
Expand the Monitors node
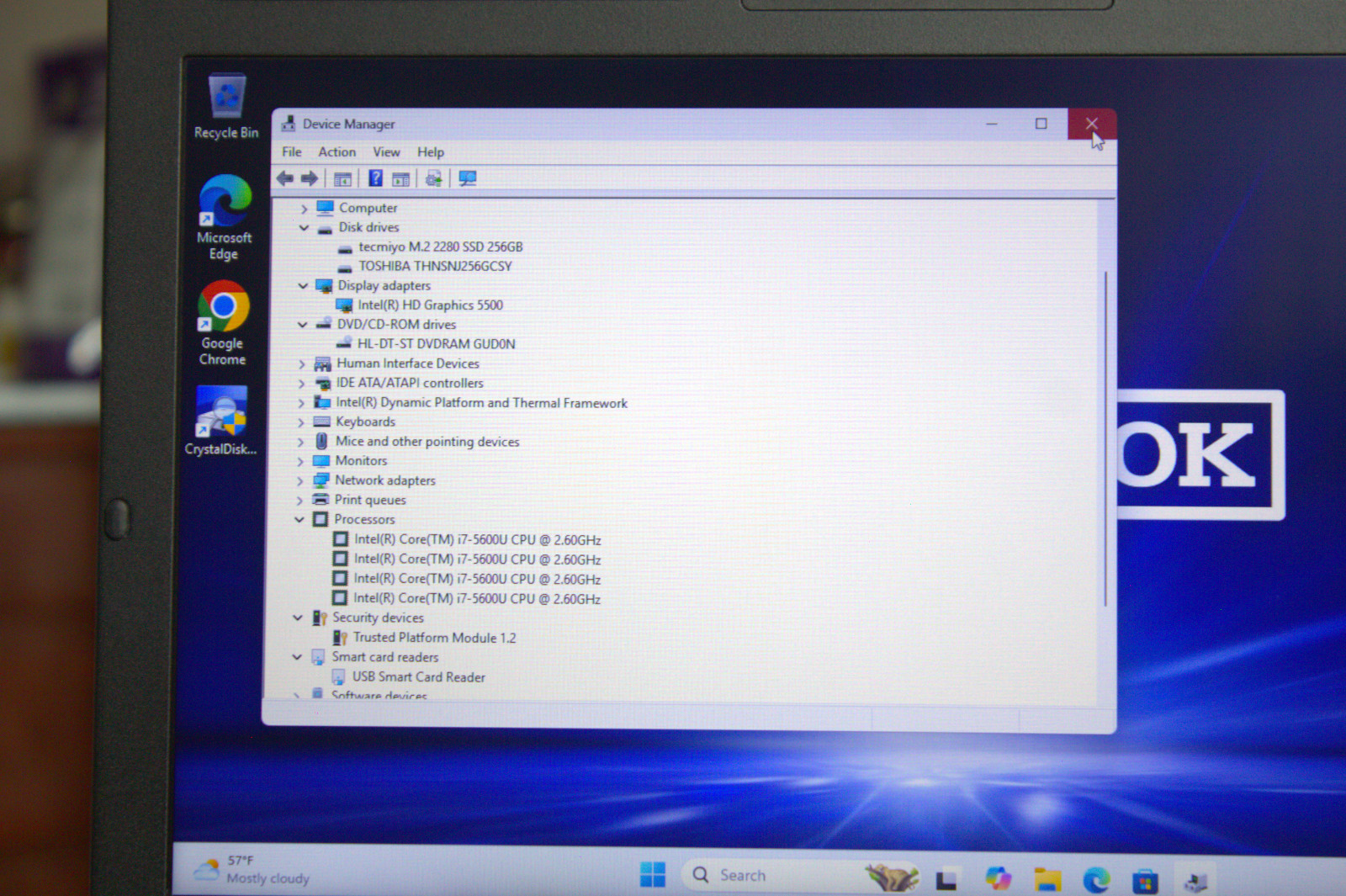tap(299, 461)
